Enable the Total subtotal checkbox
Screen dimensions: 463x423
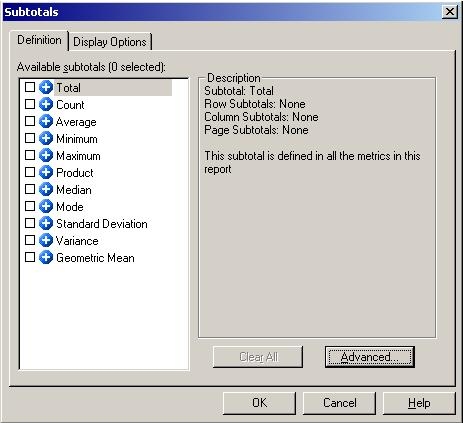coord(30,87)
